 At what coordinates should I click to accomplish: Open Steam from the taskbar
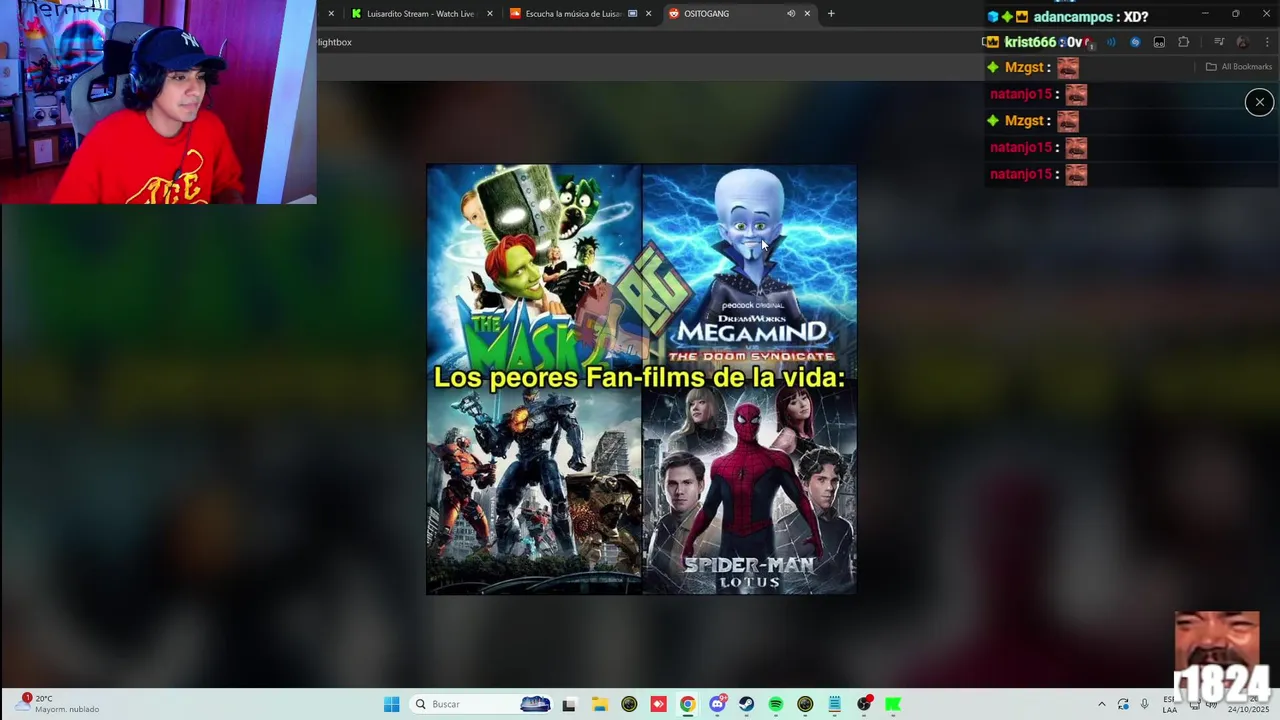[747, 704]
